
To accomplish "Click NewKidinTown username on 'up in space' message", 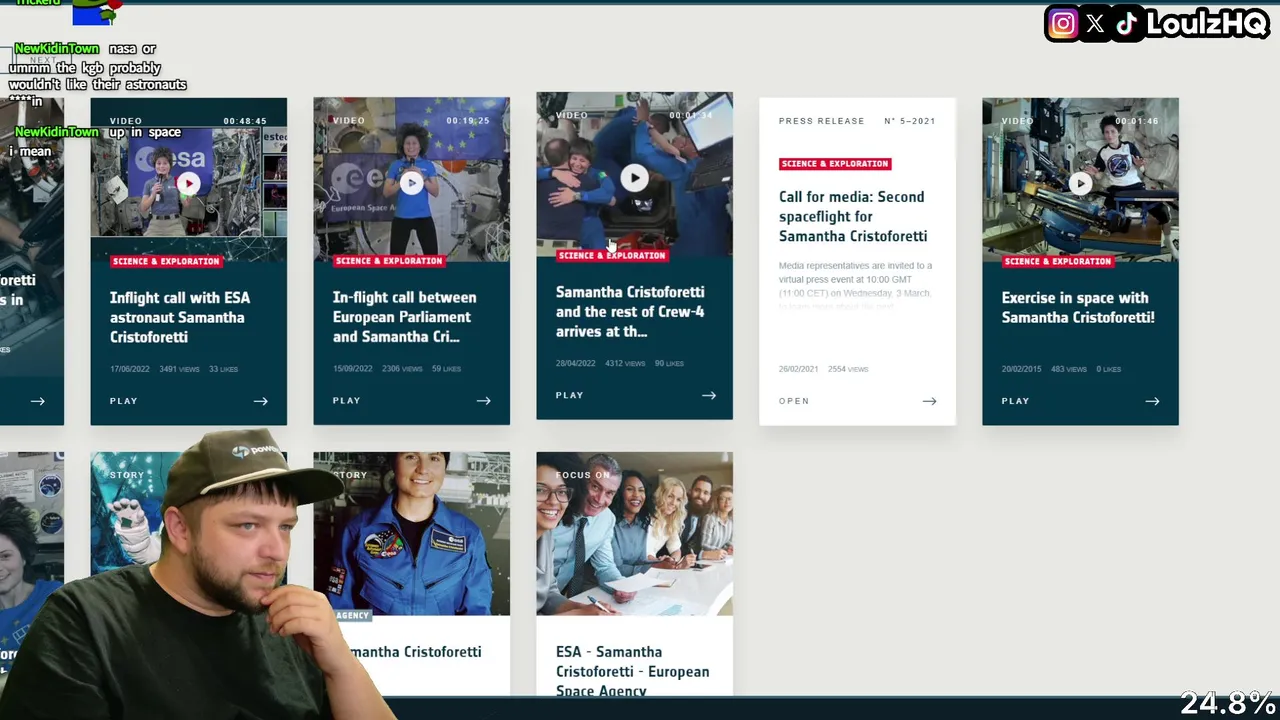I will tap(57, 132).
